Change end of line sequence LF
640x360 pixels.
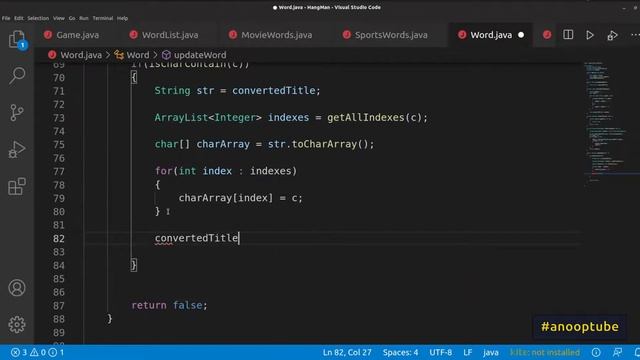tap(467, 352)
